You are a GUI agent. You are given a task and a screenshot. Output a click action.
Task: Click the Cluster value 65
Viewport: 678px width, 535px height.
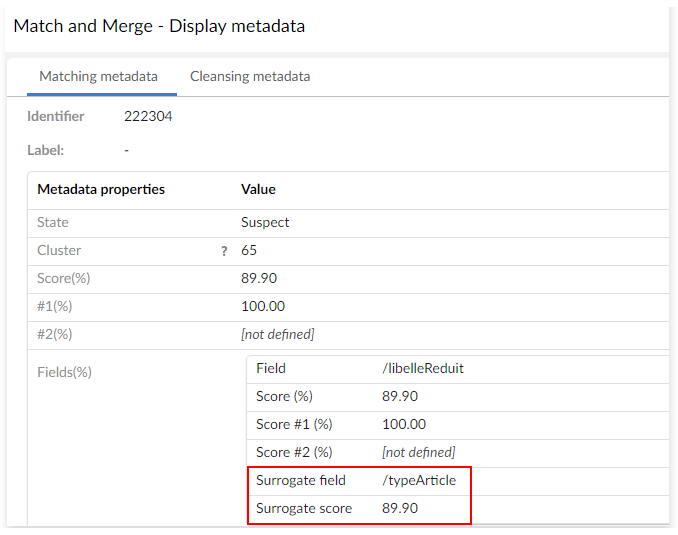(x=249, y=250)
